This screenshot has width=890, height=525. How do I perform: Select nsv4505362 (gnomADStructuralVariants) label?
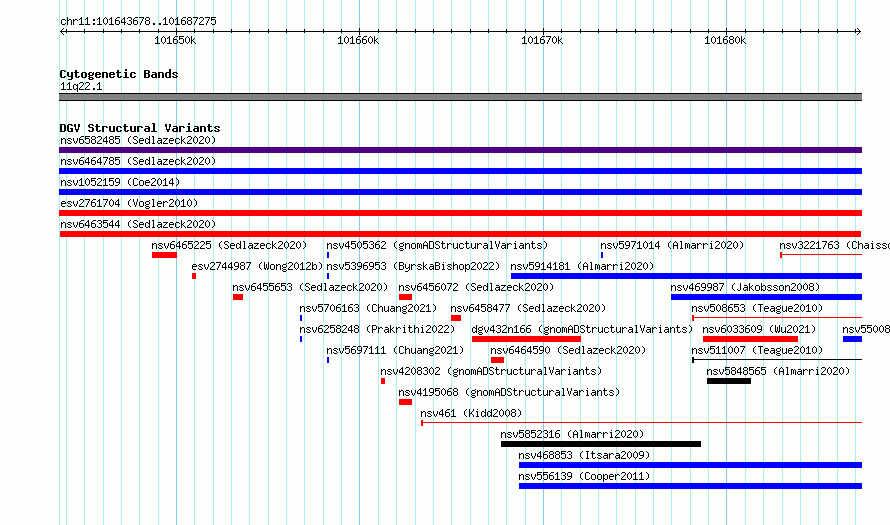click(x=437, y=245)
